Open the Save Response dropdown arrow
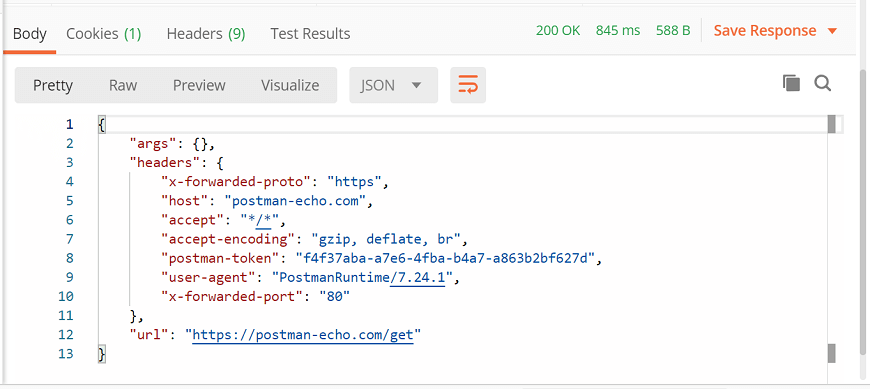Screen dimensions: 870x389 click(832, 31)
